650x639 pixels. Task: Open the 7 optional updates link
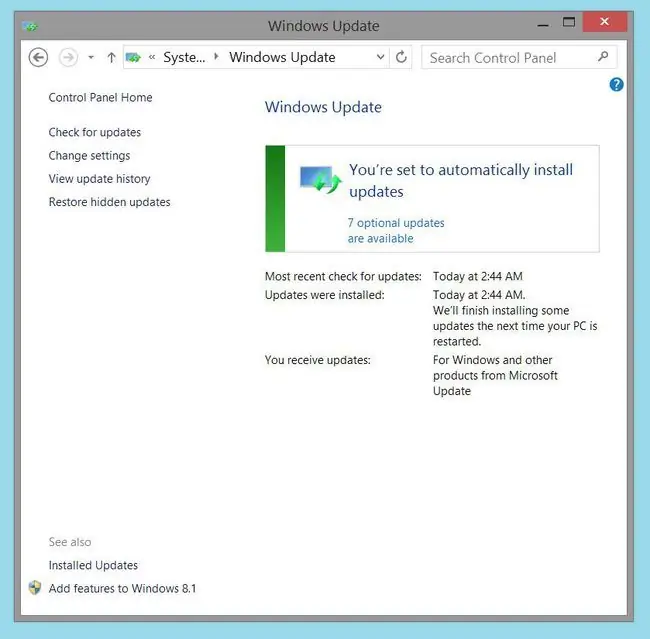click(x=396, y=231)
